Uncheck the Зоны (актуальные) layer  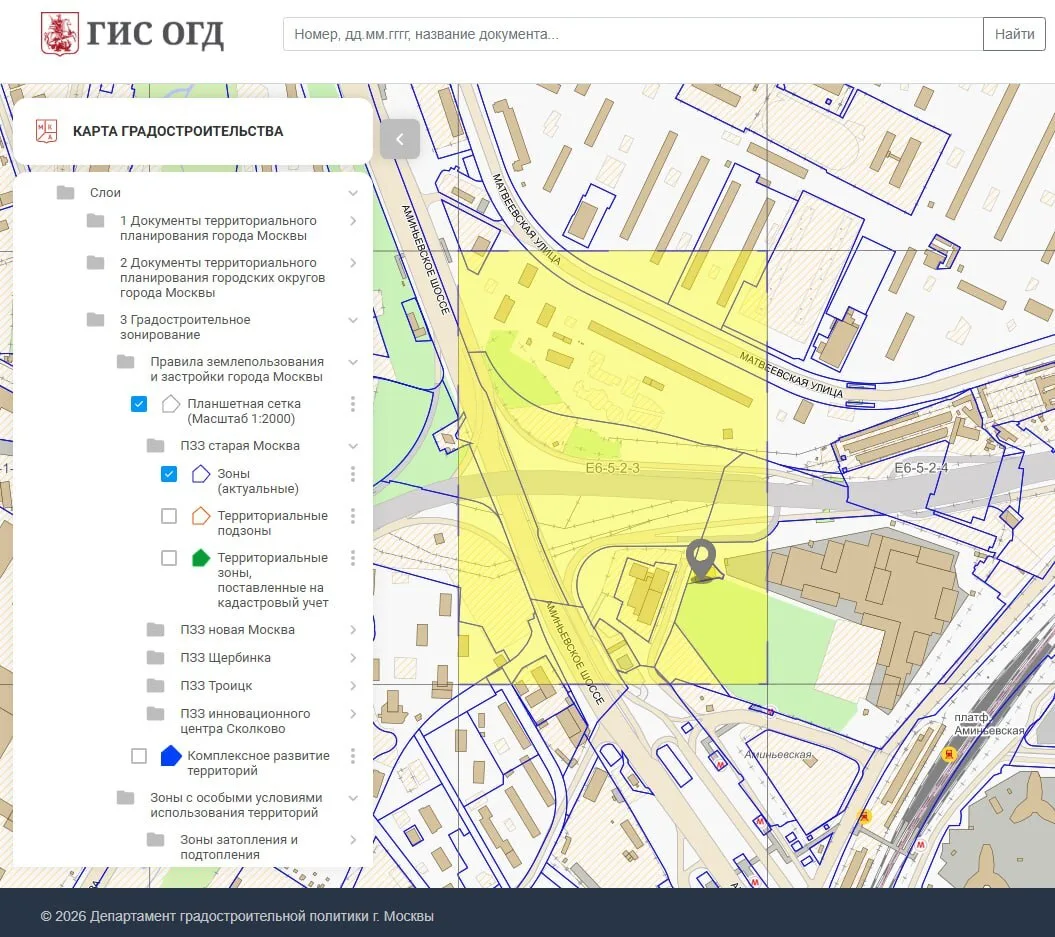coord(169,474)
